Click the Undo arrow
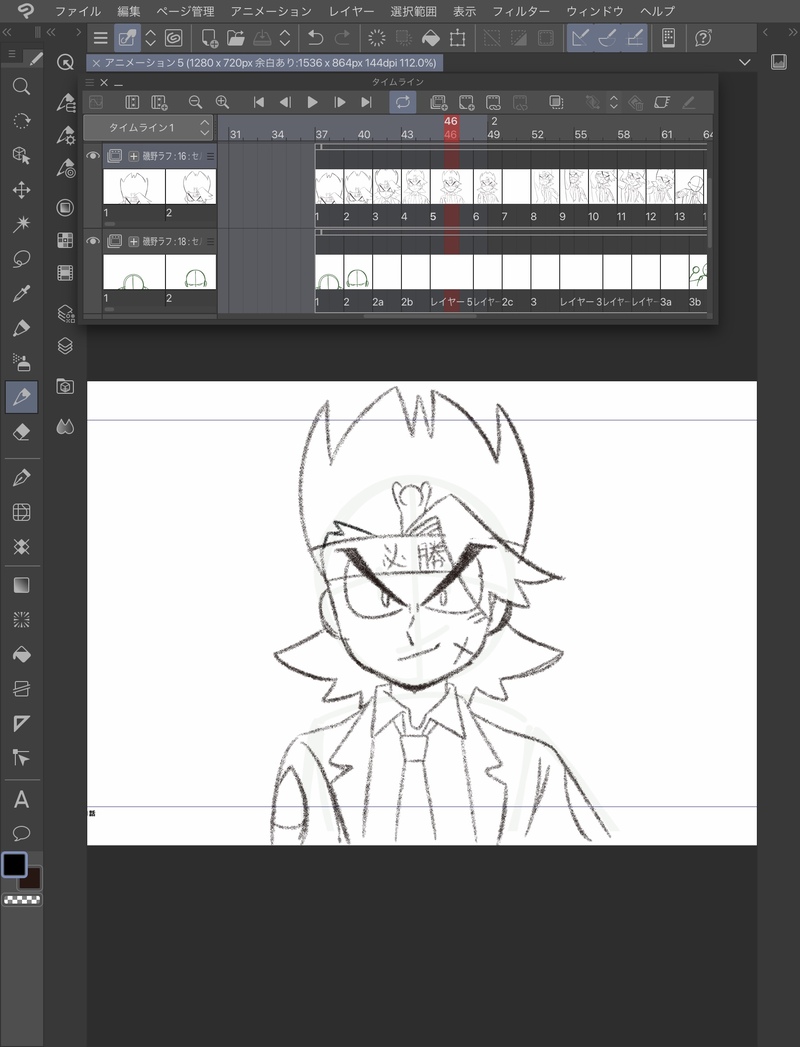The height and width of the screenshot is (1047, 800). click(x=315, y=38)
